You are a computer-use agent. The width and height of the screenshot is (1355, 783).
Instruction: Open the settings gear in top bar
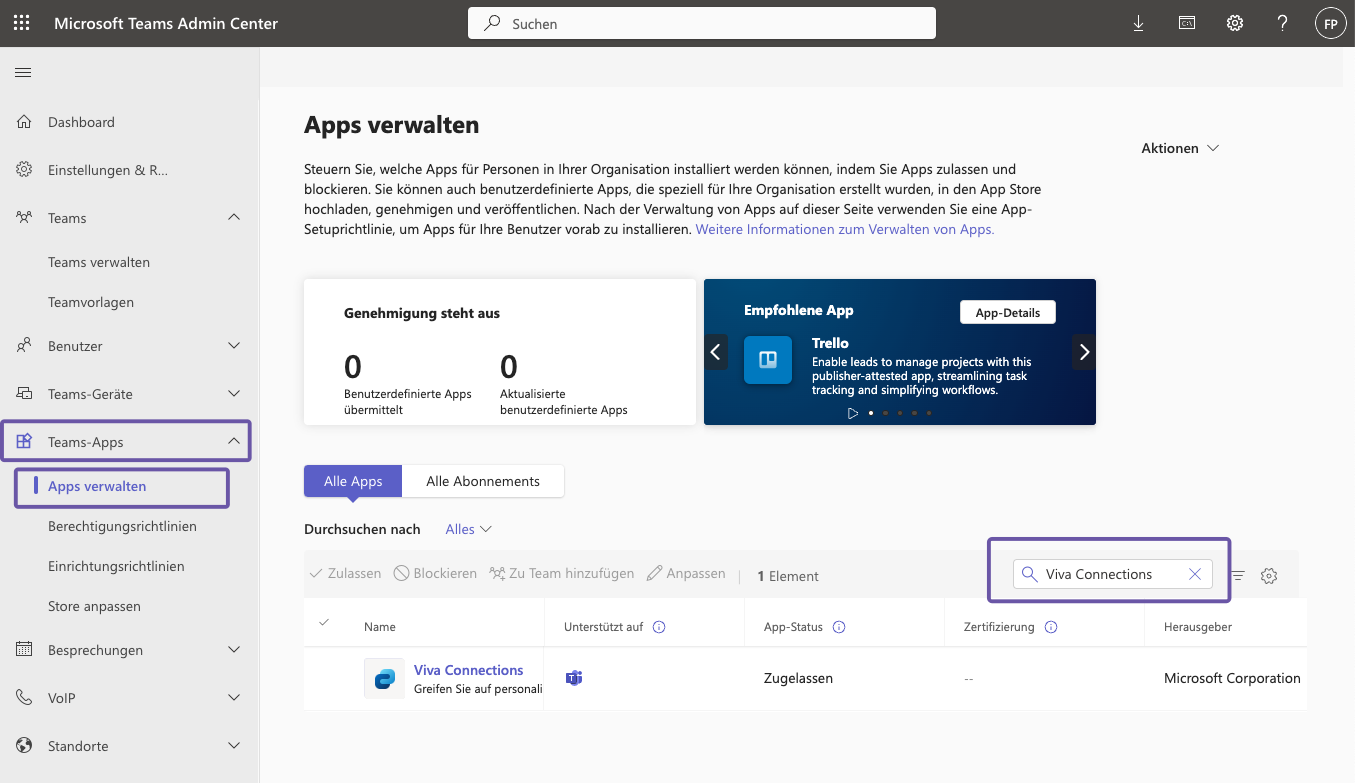coord(1235,23)
